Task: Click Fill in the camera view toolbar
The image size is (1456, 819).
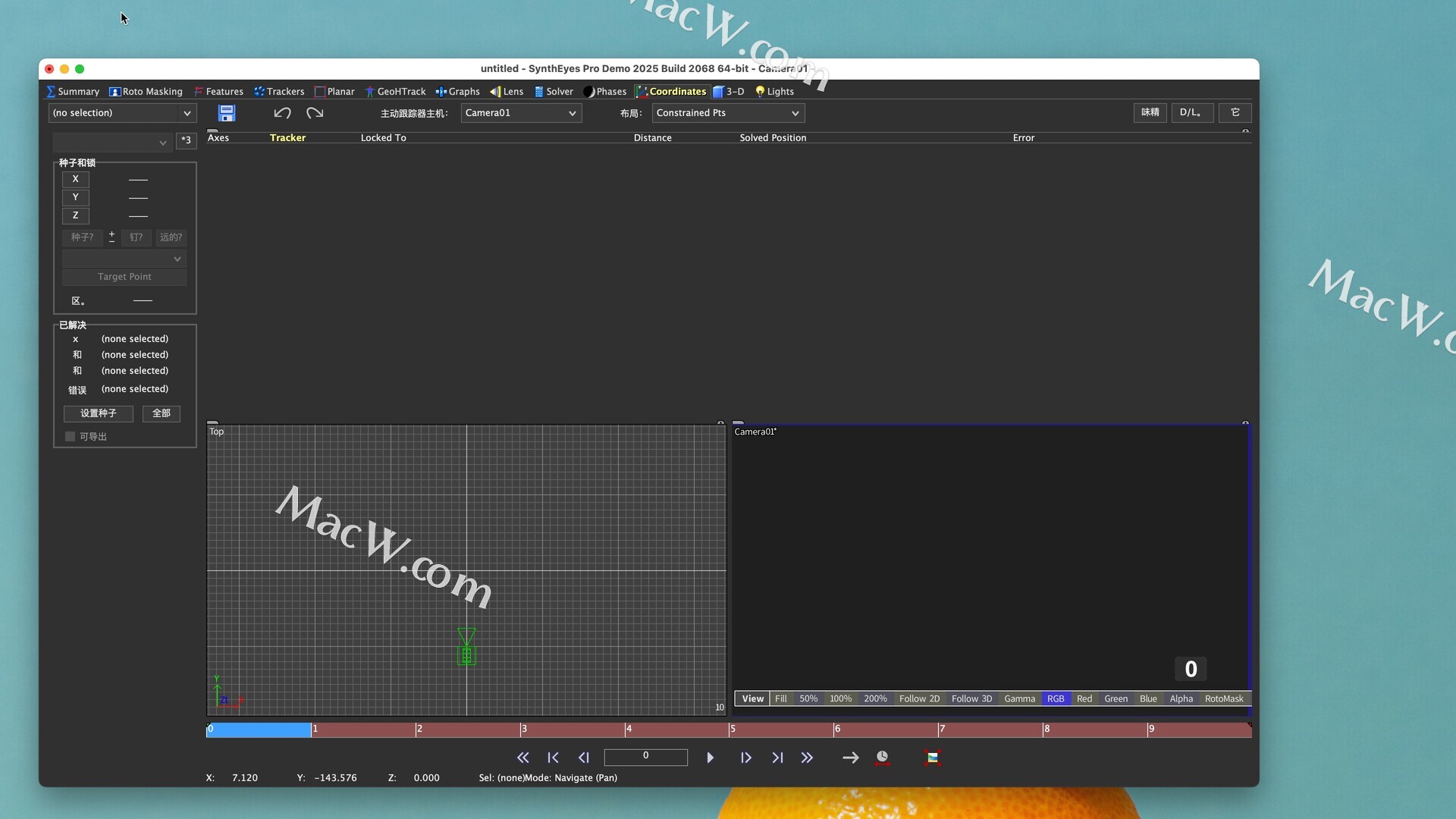Action: point(780,699)
